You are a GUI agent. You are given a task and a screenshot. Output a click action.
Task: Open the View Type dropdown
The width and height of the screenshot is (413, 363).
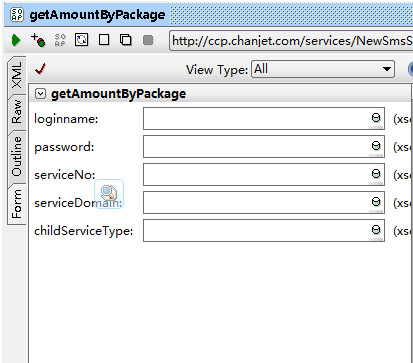point(323,69)
